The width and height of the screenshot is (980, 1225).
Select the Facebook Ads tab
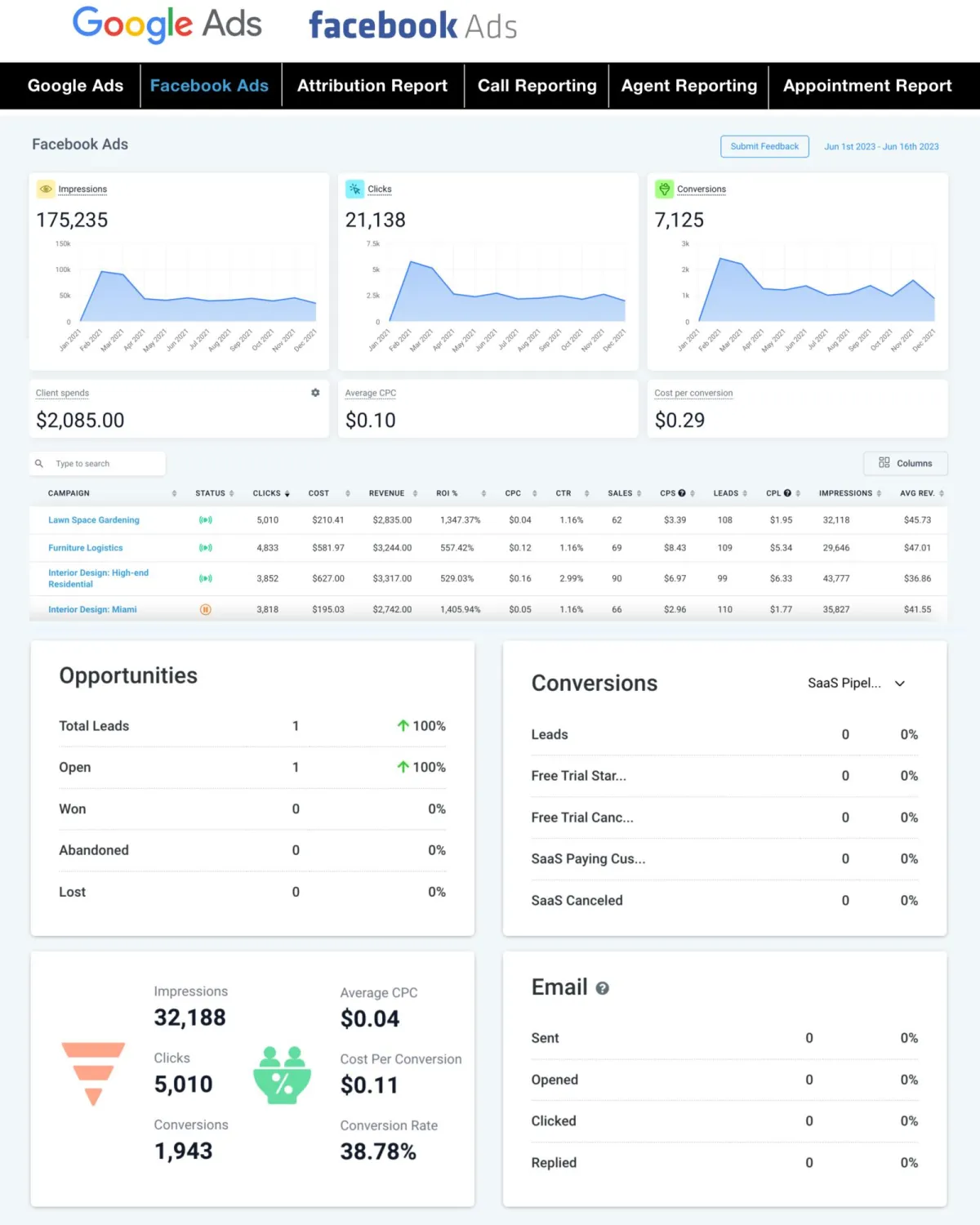click(x=209, y=86)
